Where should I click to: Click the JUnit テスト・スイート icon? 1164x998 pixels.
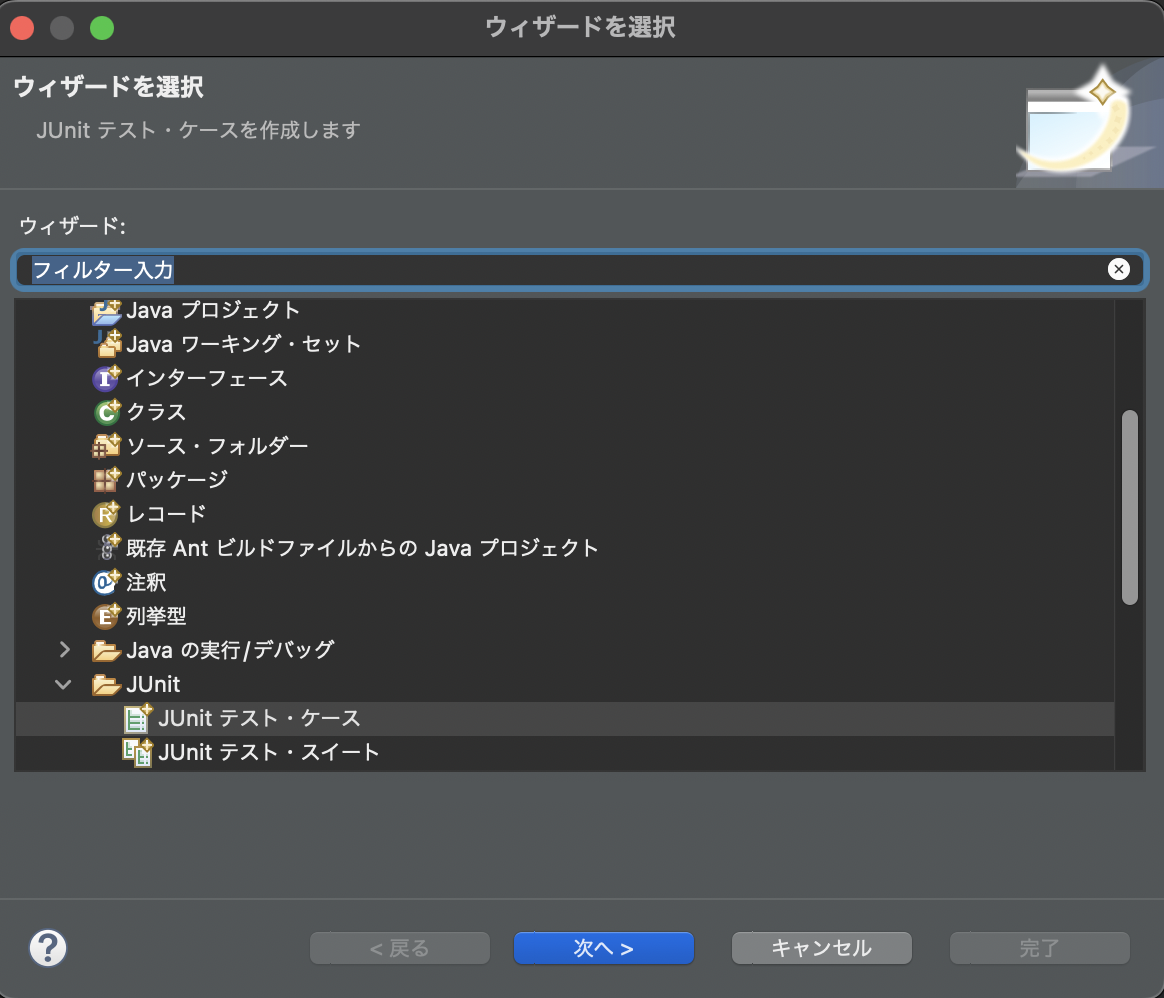(138, 753)
